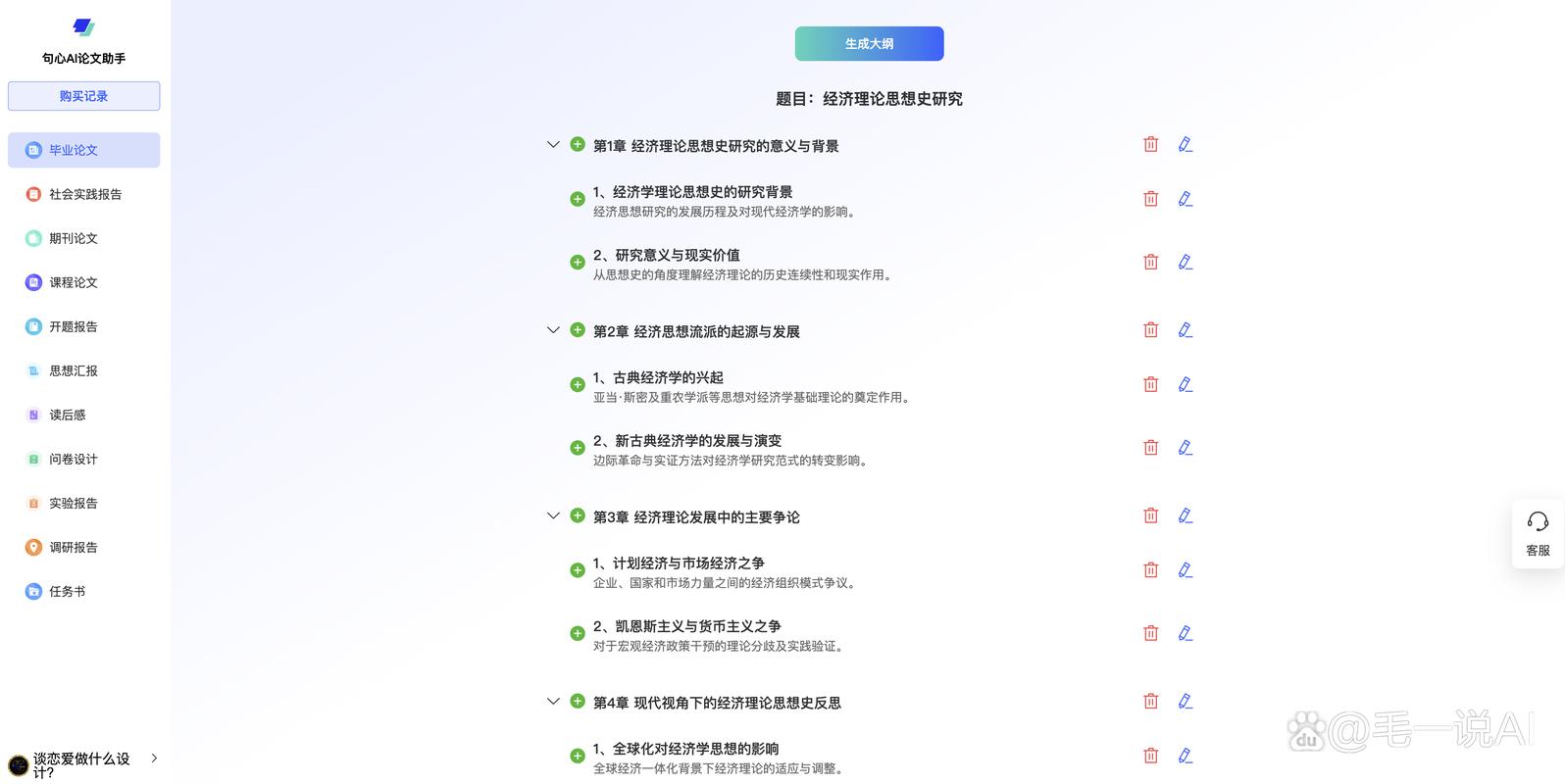Edit section 凯恩斯主义与货币主义之争
The image size is (1565, 784).
coord(1186,633)
